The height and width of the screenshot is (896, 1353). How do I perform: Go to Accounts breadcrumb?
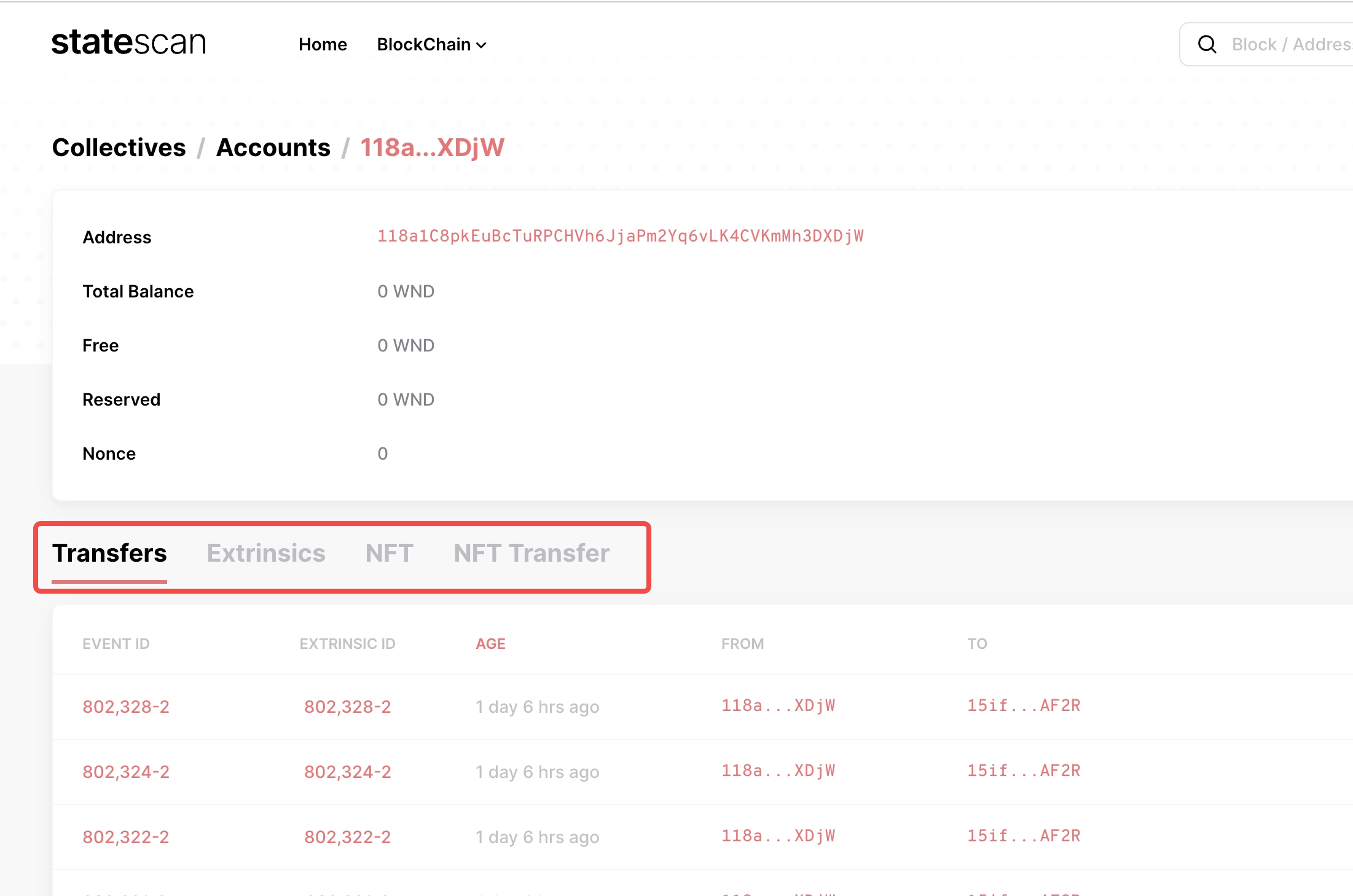273,147
